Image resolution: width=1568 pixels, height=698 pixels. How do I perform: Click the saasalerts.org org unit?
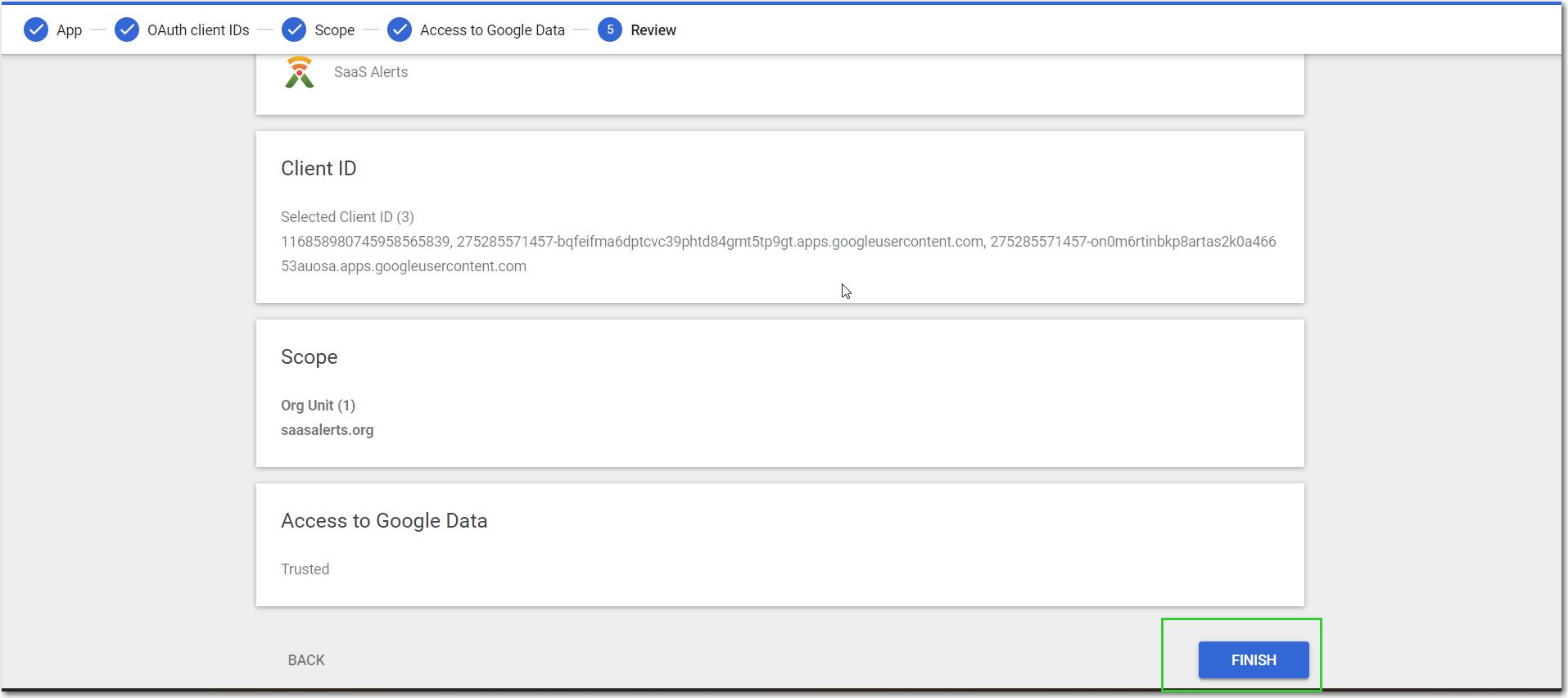pos(327,430)
